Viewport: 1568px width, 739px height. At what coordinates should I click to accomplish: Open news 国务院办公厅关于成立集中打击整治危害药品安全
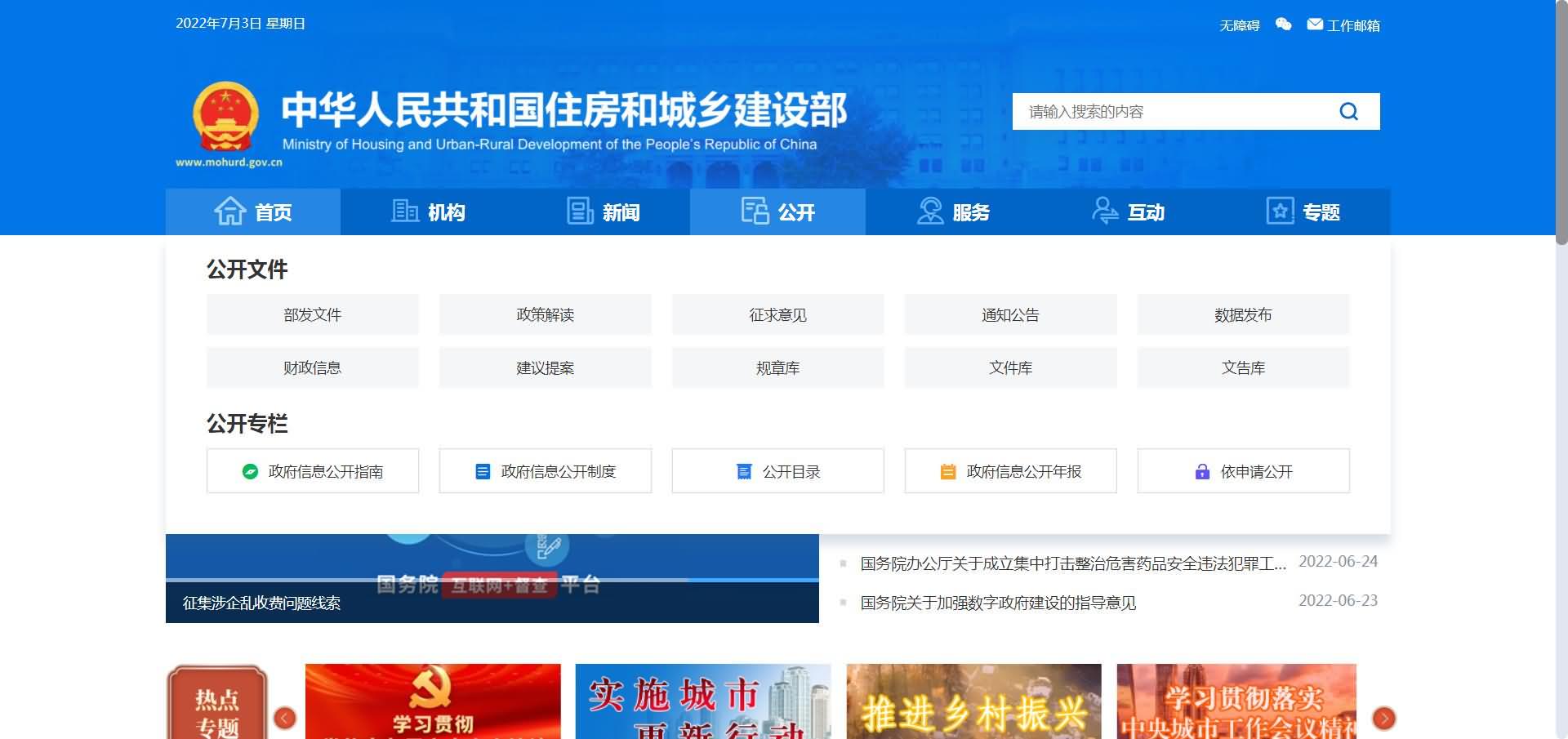pos(1073,563)
